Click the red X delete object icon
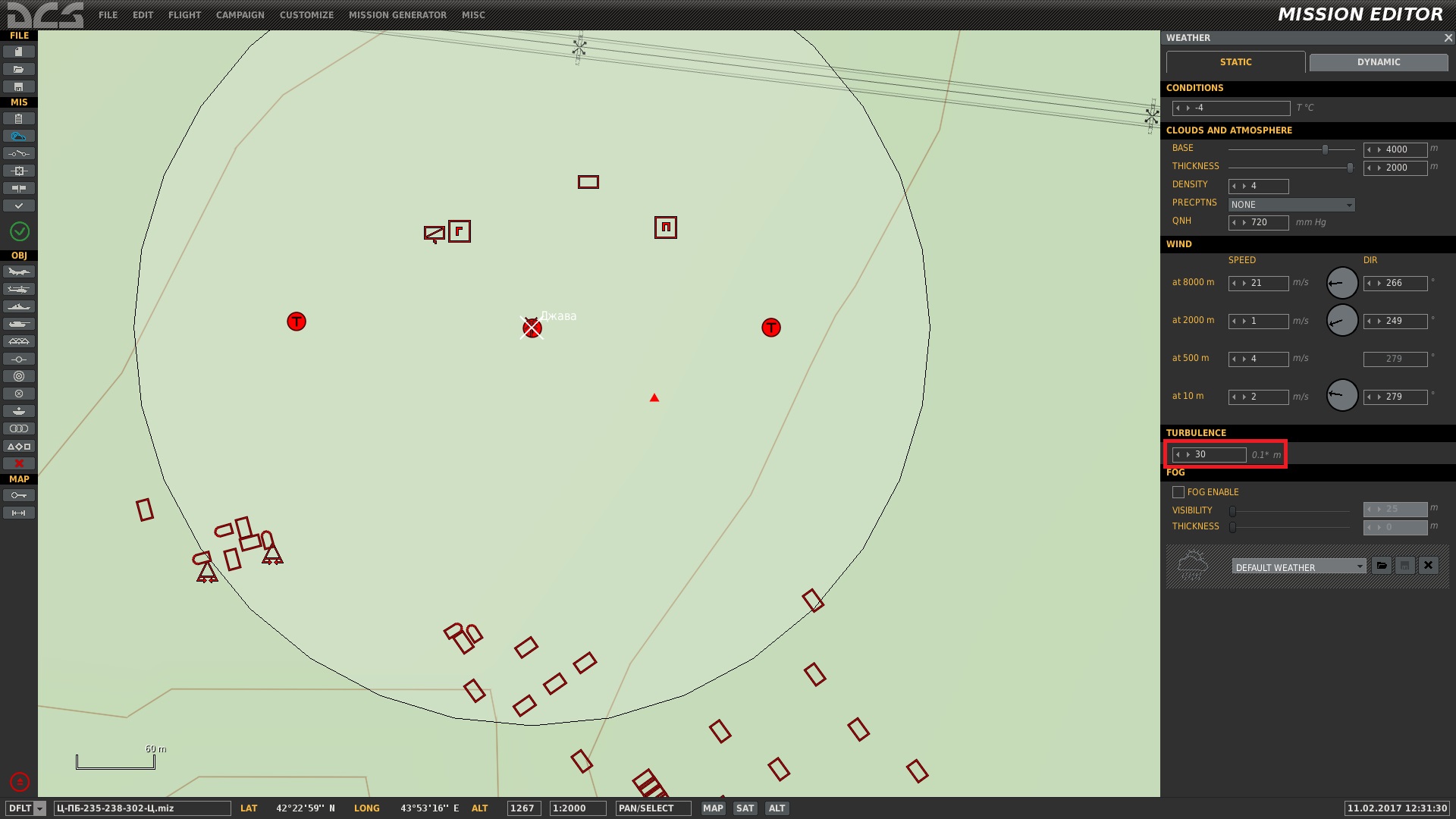Screen dimensions: 1456x819 (x=19, y=463)
